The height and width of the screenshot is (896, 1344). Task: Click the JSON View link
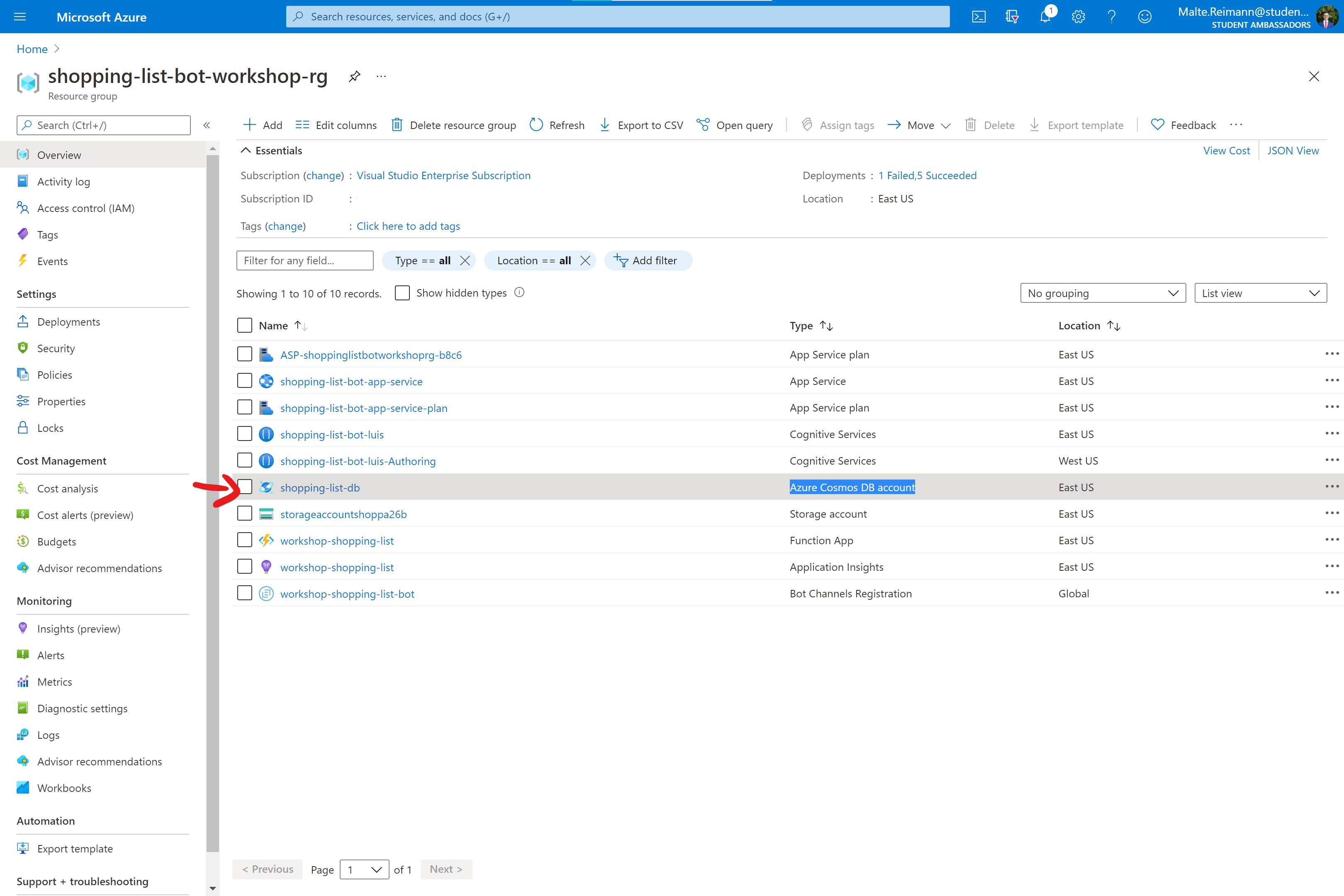pos(1293,150)
